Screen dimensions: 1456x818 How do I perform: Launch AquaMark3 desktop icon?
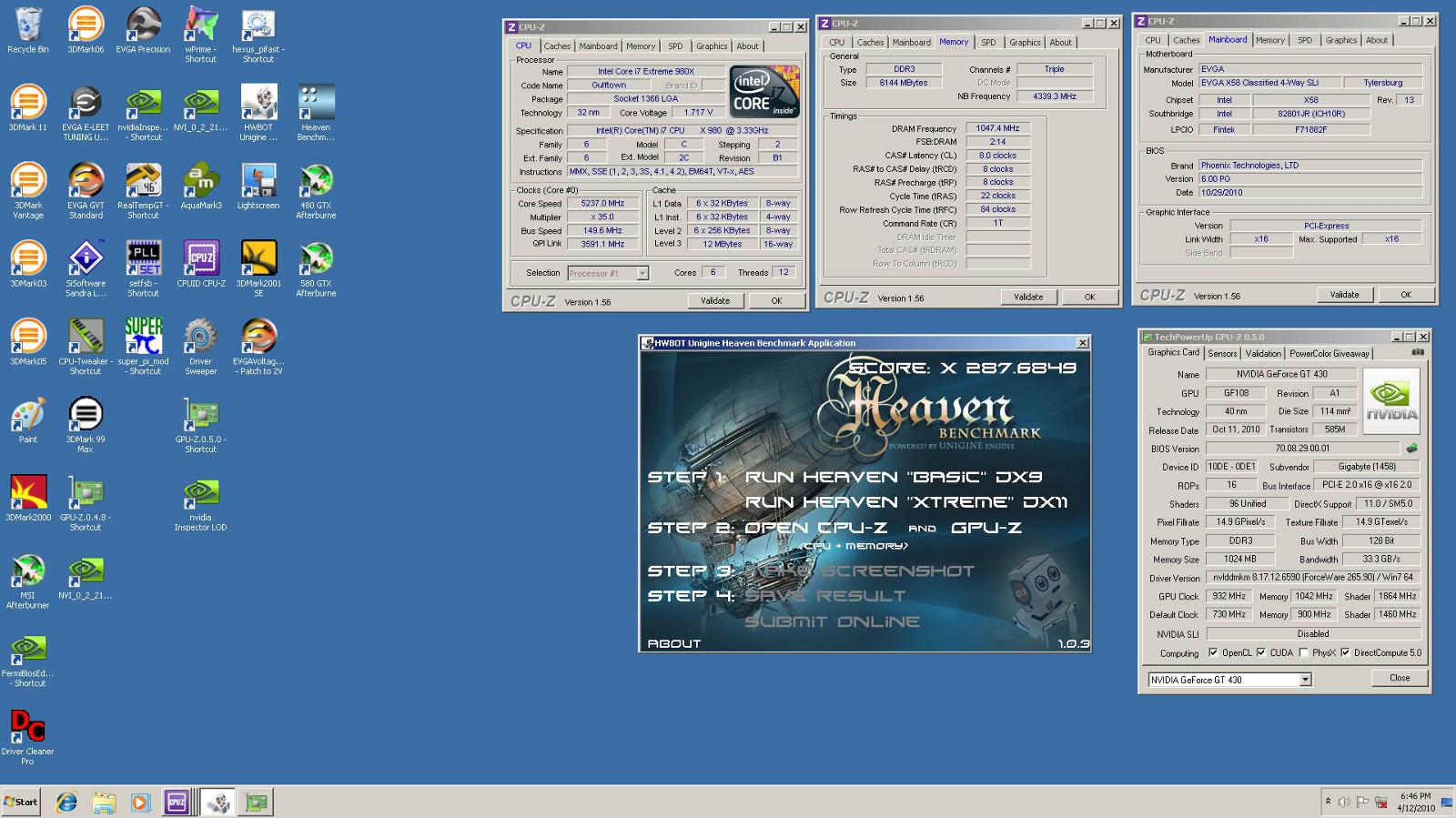[x=200, y=187]
